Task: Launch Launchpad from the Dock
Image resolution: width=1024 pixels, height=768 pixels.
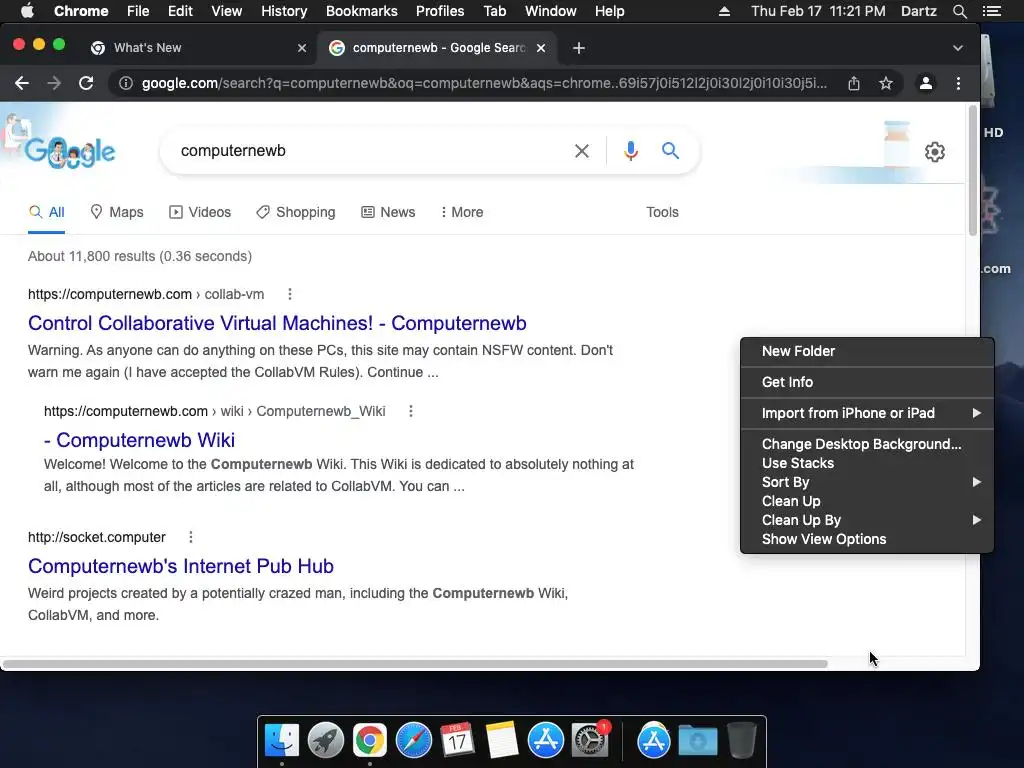Action: 325,741
